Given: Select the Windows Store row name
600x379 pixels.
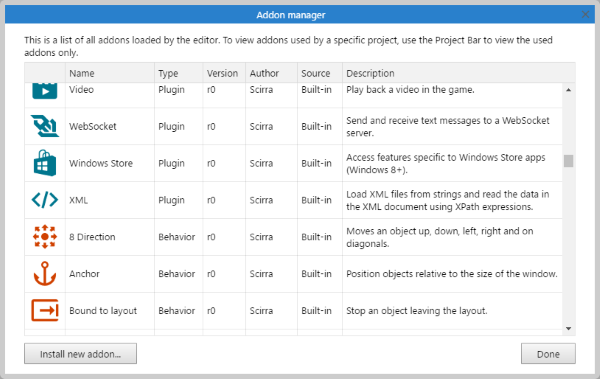Looking at the screenshot, I should (x=101, y=163).
